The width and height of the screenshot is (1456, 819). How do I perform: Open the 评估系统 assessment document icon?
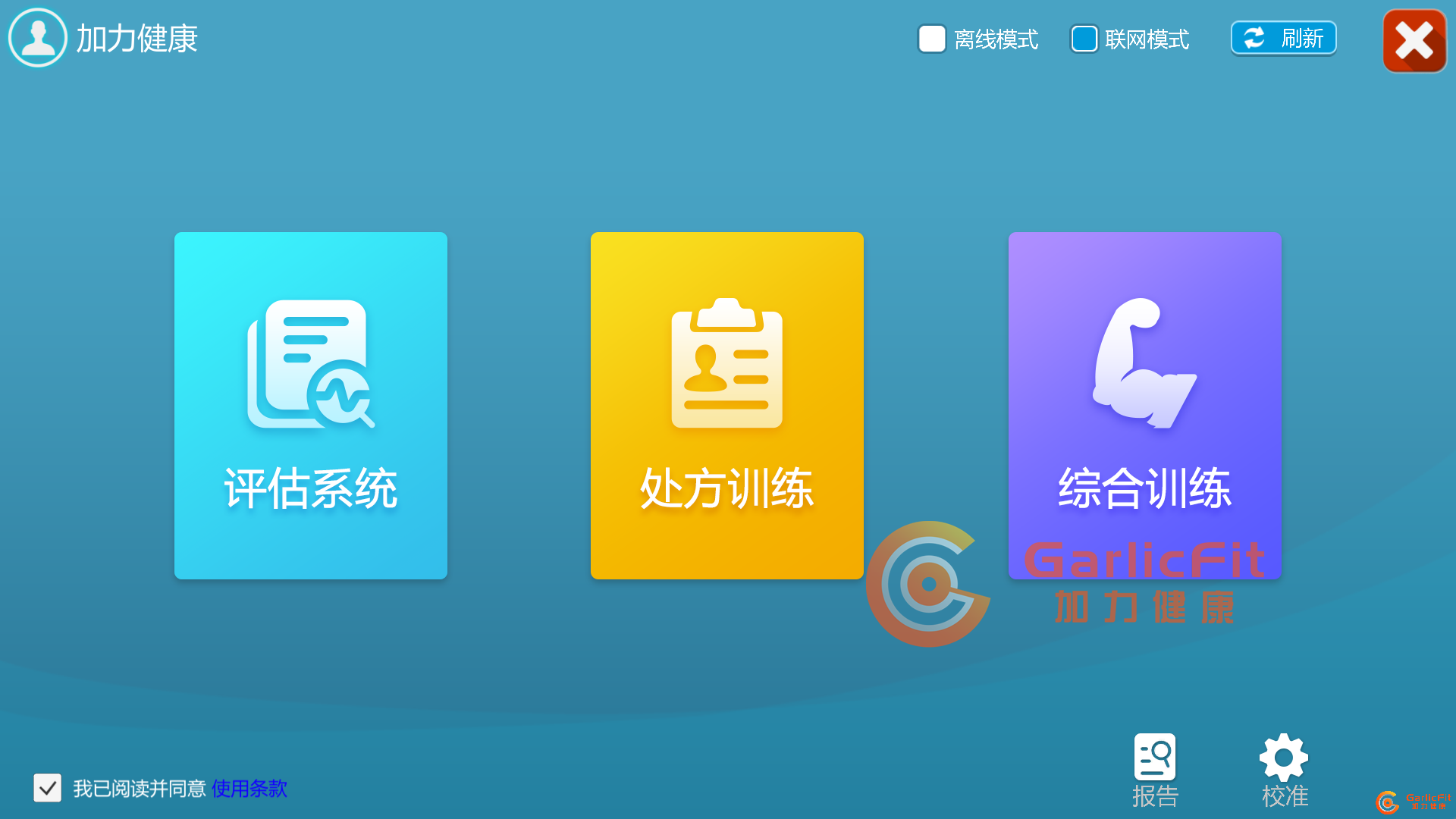point(311,364)
